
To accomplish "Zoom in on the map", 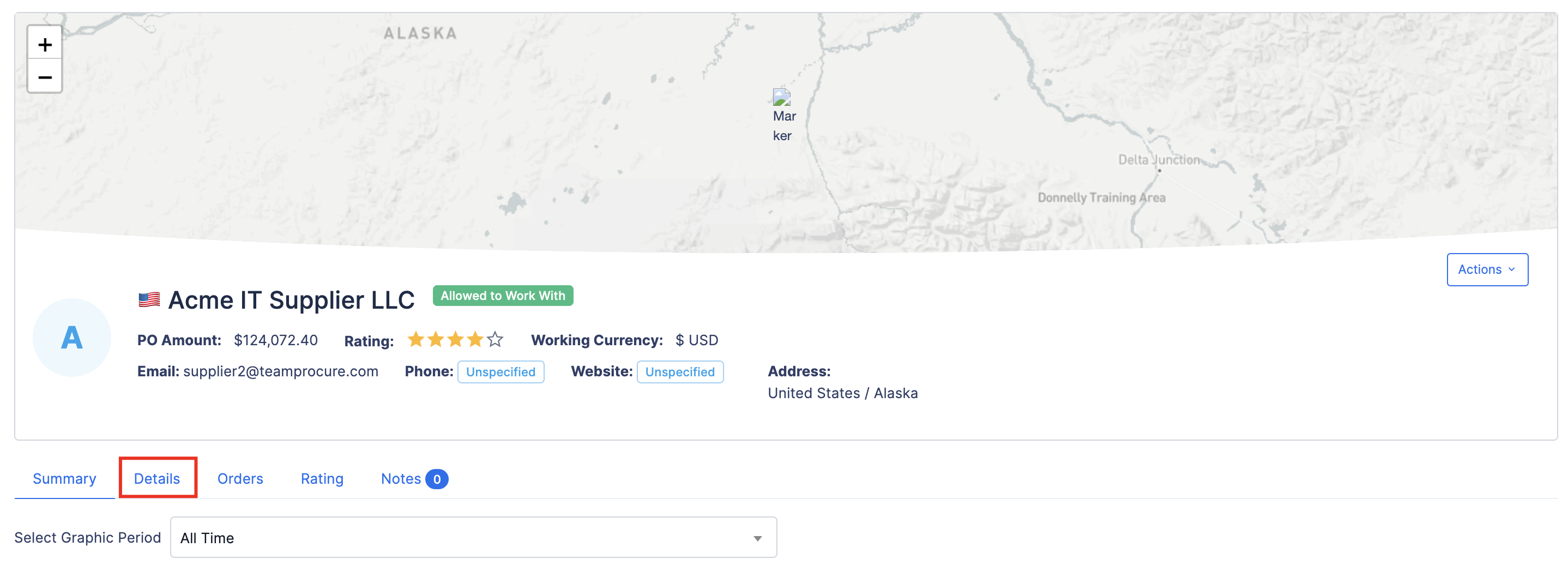I will [x=45, y=44].
